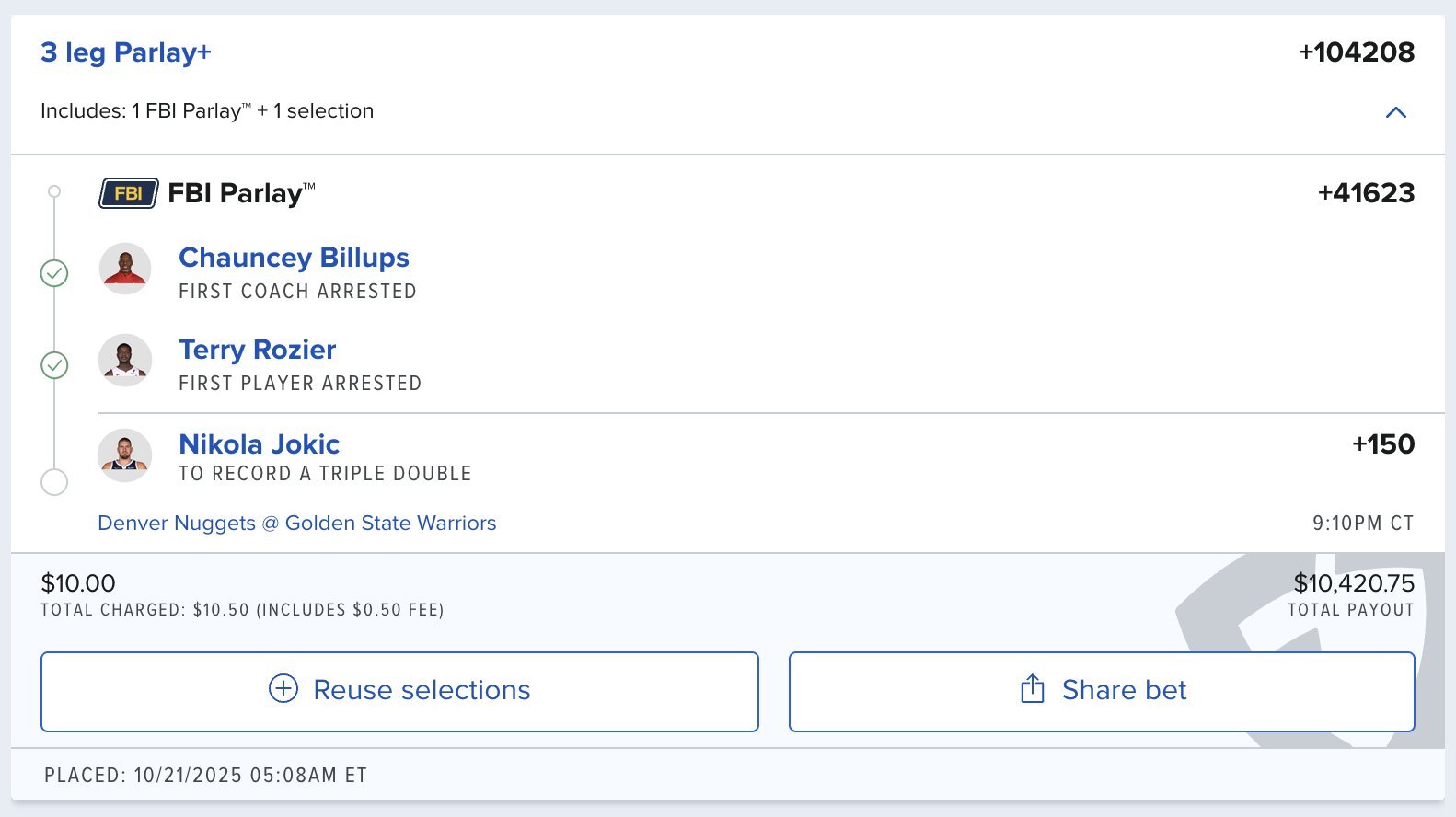
Task: Click the plus circle icon in Reuse selections
Action: 283,688
